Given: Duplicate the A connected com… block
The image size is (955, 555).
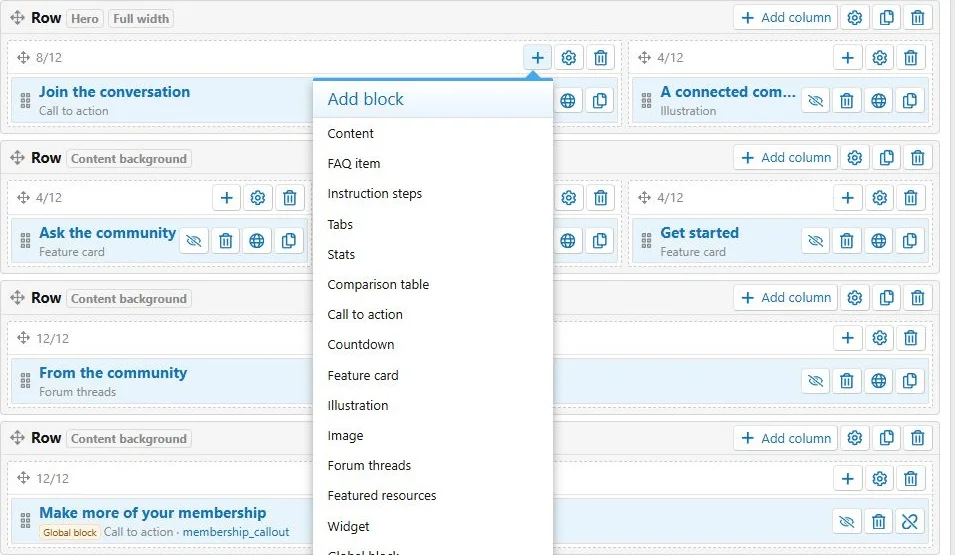Looking at the screenshot, I should (909, 101).
